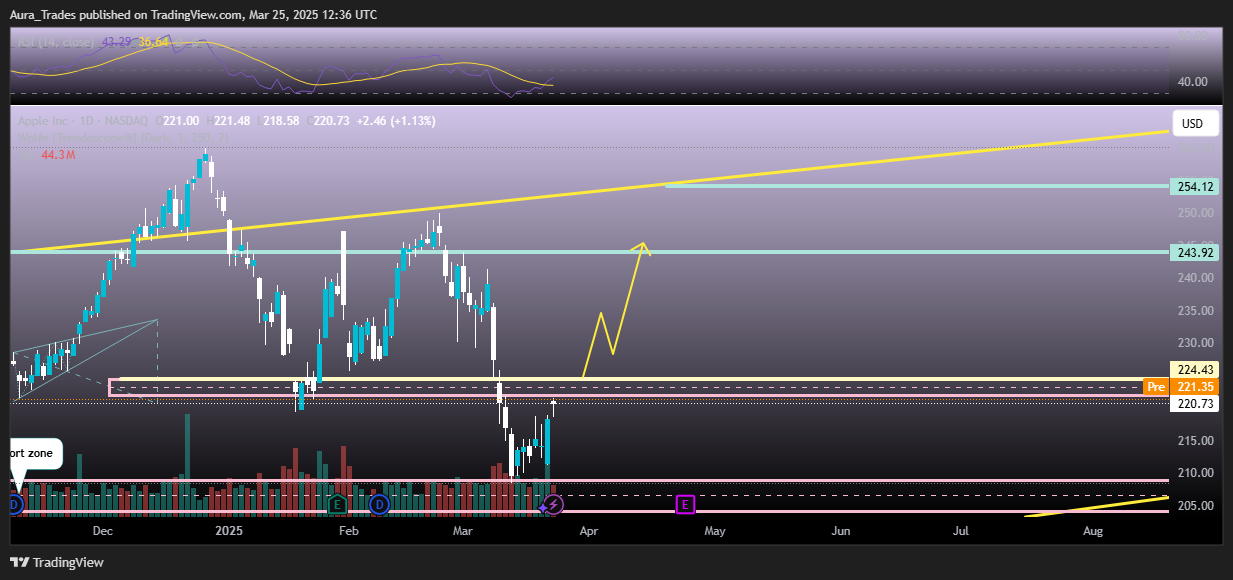Click the May label on time axis

(x=714, y=530)
